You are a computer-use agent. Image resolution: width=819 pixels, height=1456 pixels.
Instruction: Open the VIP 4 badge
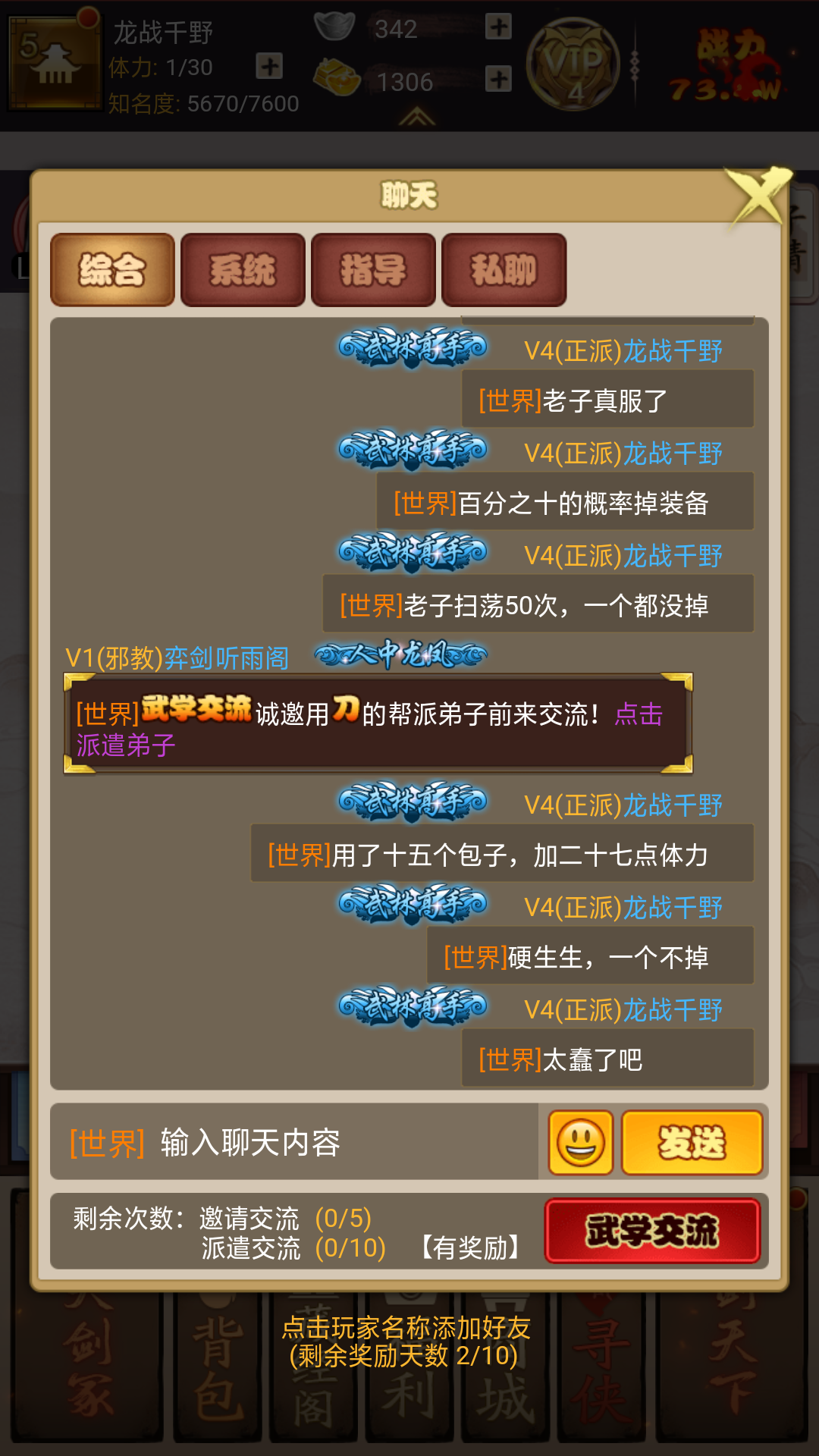575,66
